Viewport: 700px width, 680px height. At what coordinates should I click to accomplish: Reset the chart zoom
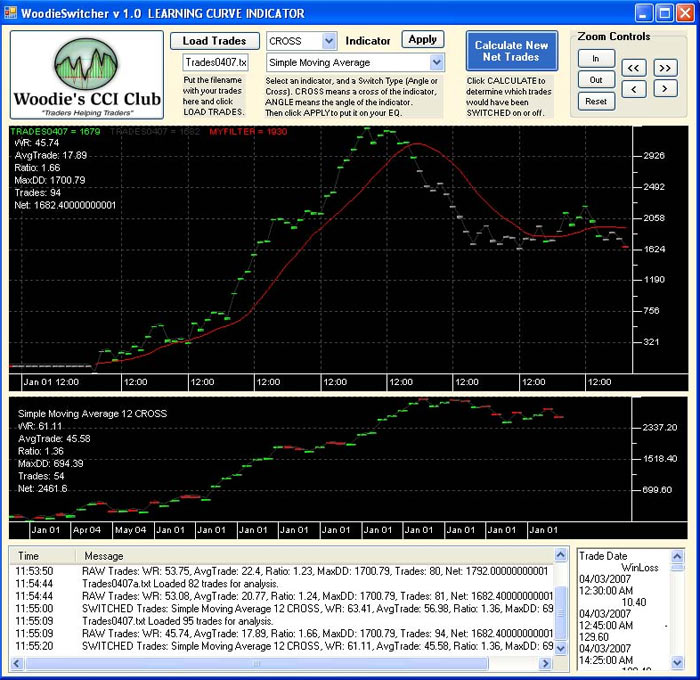pos(596,101)
